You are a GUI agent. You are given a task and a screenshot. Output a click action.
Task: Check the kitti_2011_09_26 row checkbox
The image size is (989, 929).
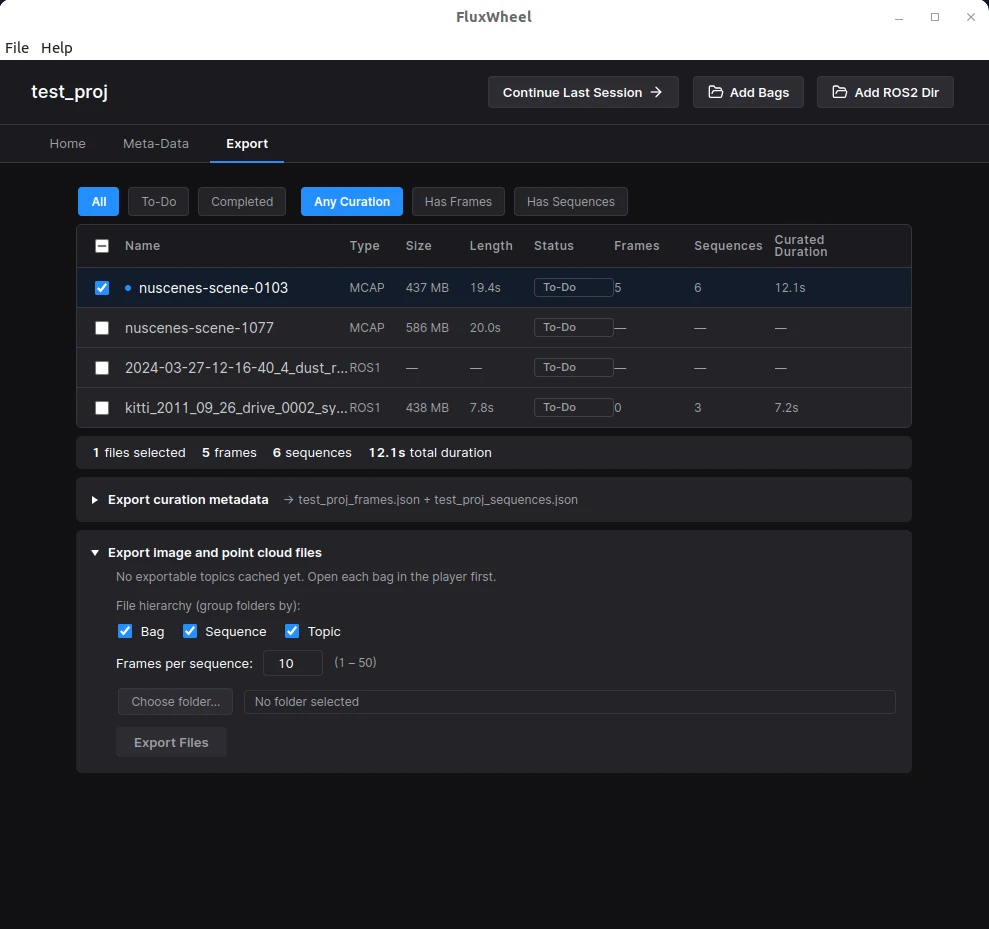coord(102,408)
